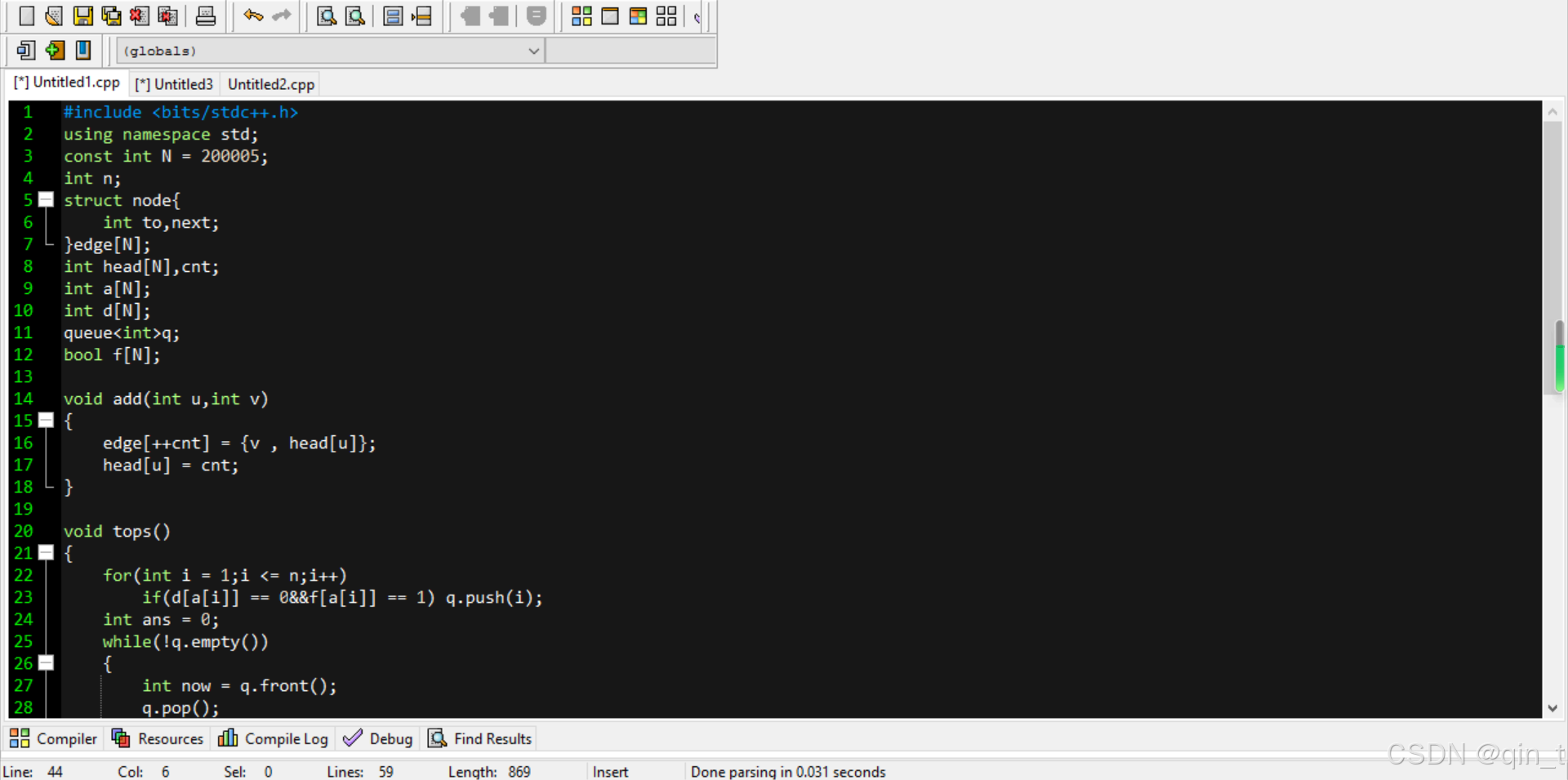Collapse the tops function fold at line 21
The height and width of the screenshot is (780, 1568).
click(x=47, y=552)
